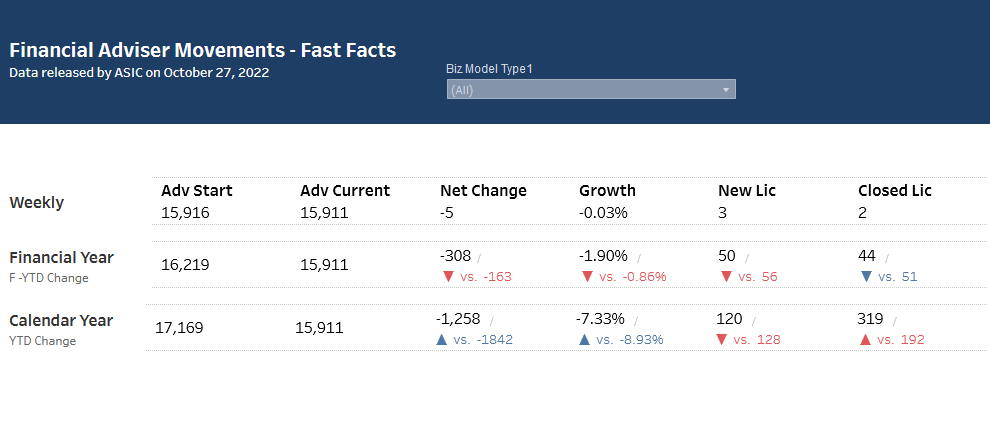Click red up triangle beside vs. 192
This screenshot has width=990, height=428.
pyautogui.click(x=864, y=340)
